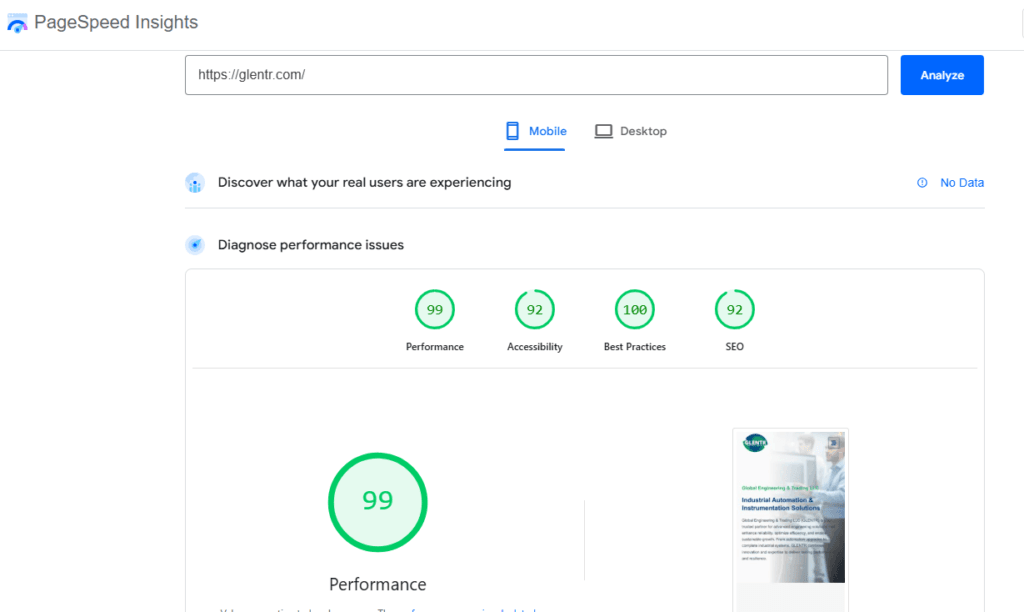Click the PageSpeed Insights gauge logo icon
1024x612 pixels.
[x=18, y=22]
